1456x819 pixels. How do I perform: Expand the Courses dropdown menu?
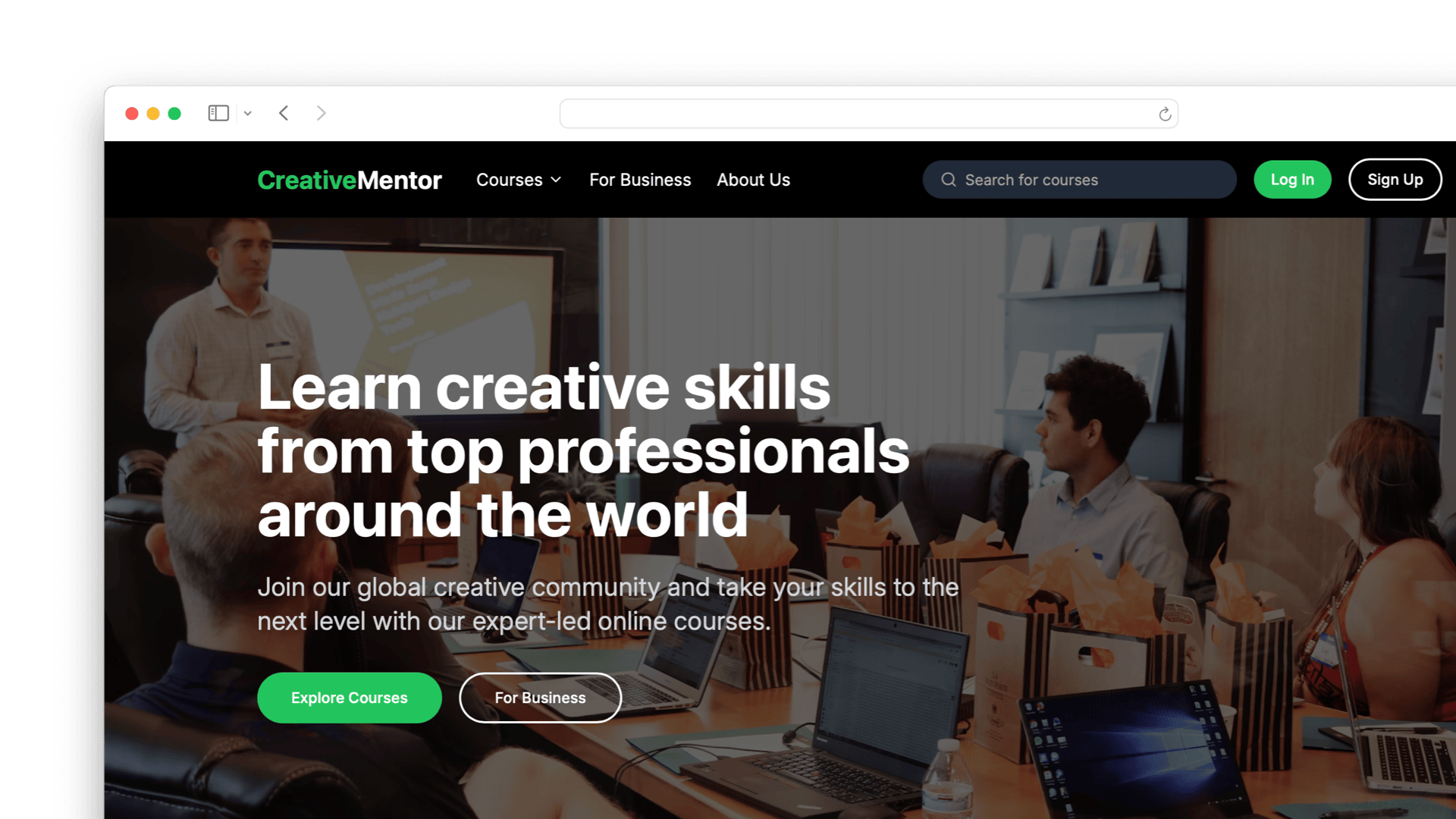[x=519, y=180]
